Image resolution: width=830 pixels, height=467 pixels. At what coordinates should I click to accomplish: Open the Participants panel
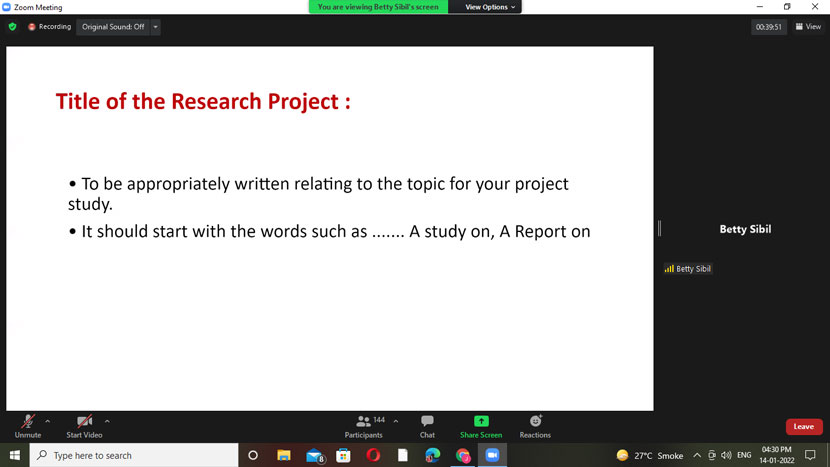click(364, 426)
